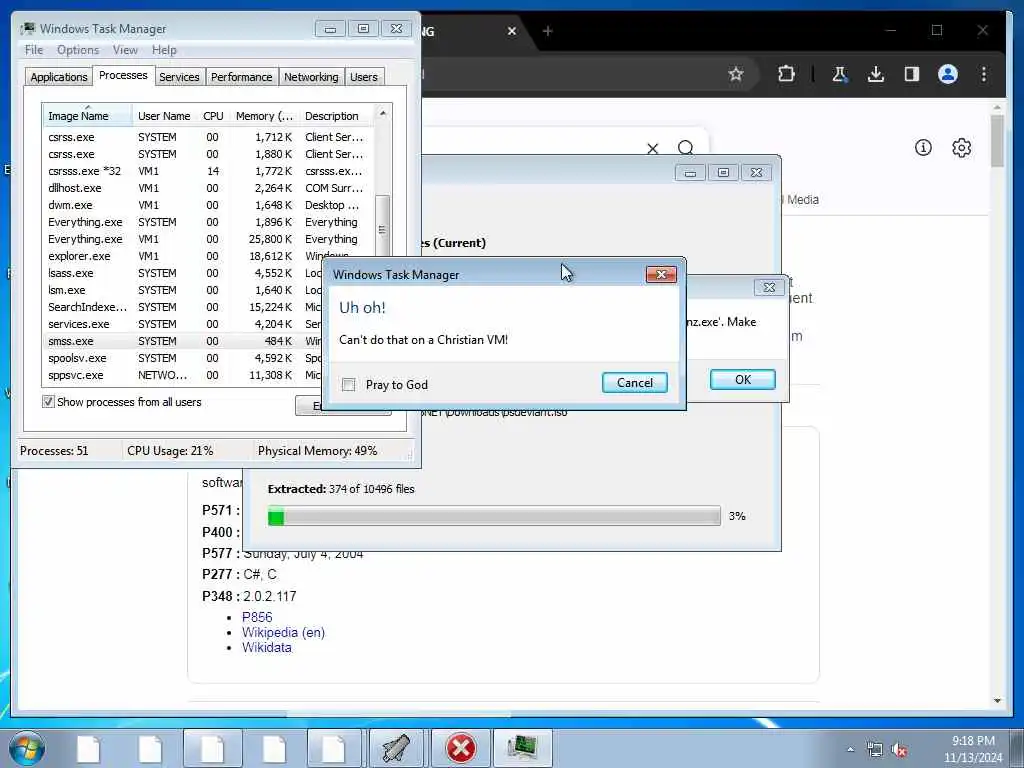
Task: Sort processes by Description column
Action: click(336, 116)
